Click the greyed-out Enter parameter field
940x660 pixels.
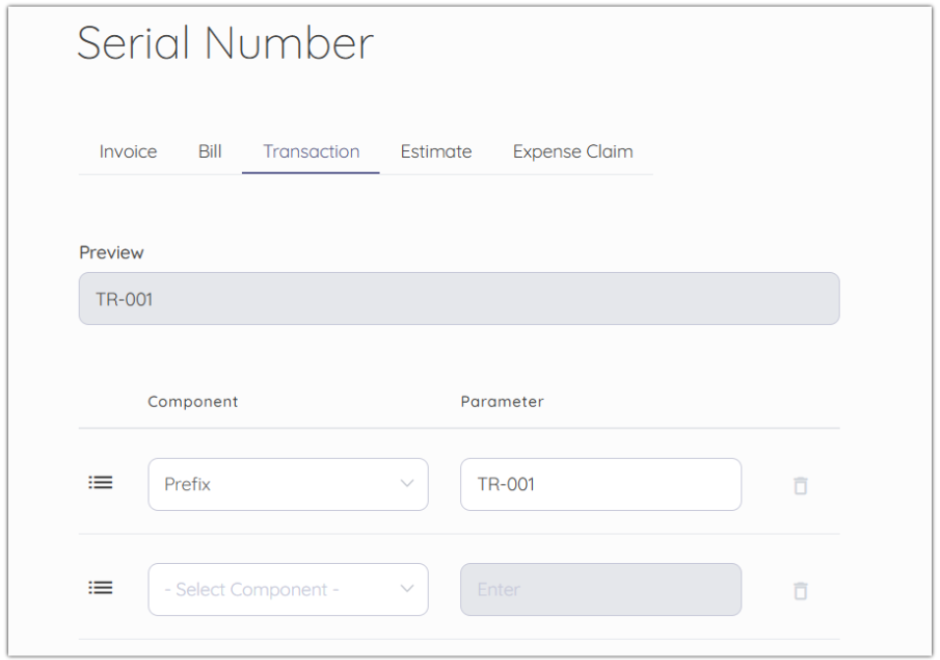tap(600, 589)
